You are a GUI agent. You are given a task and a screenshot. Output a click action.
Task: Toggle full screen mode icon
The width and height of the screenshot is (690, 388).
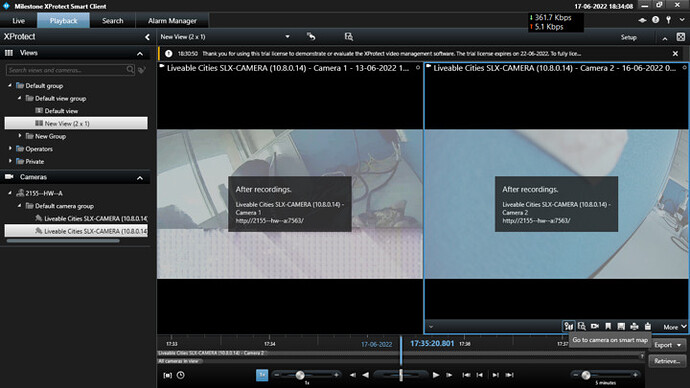pos(681,37)
